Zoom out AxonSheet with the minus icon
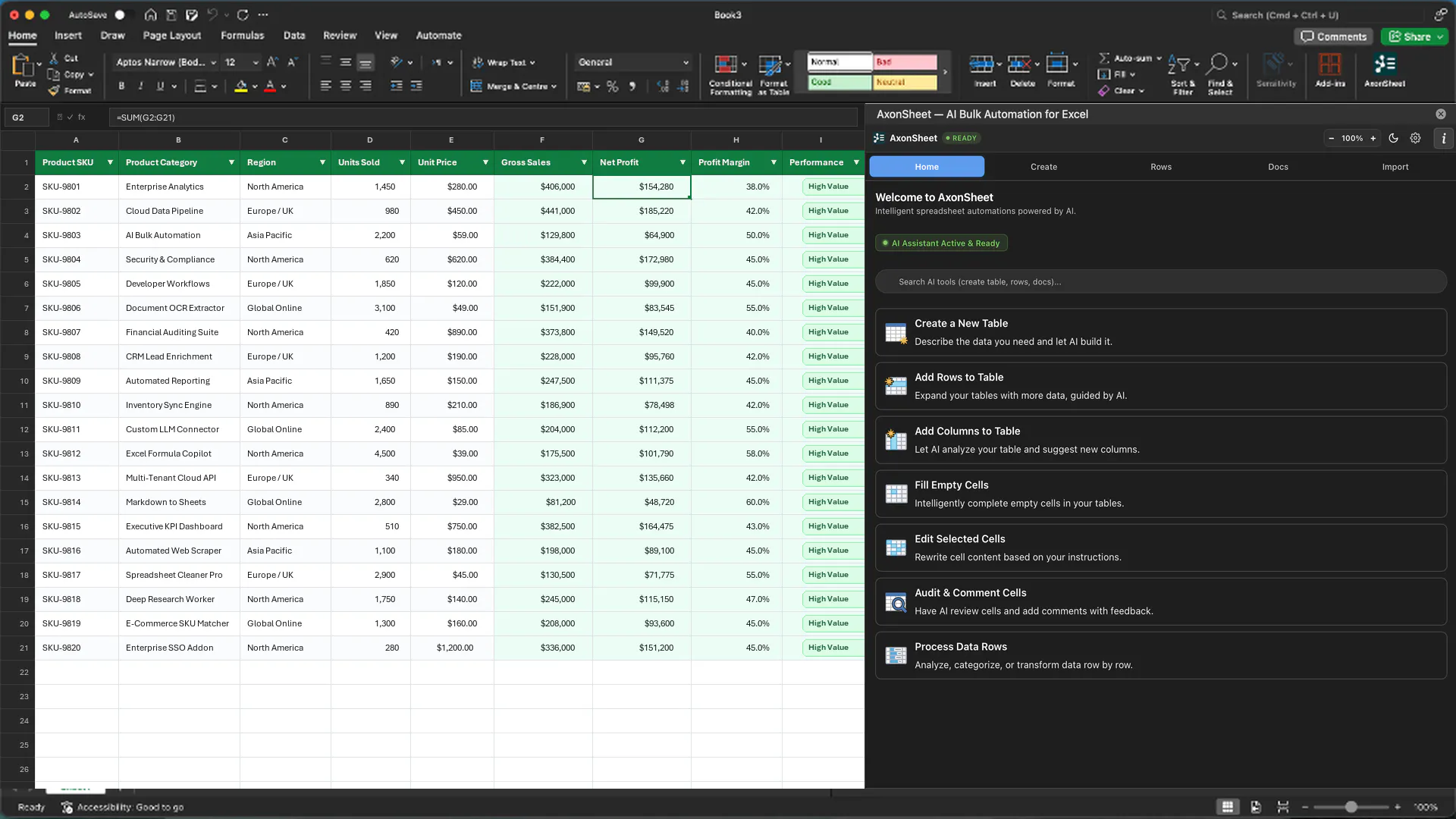This screenshot has height=819, width=1456. tap(1332, 139)
